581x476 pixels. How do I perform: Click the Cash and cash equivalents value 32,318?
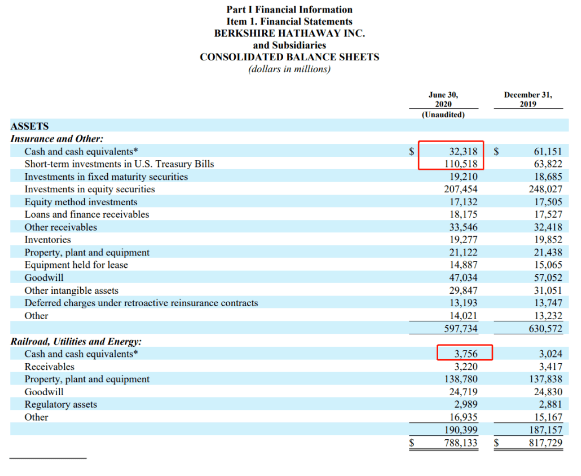pos(464,151)
